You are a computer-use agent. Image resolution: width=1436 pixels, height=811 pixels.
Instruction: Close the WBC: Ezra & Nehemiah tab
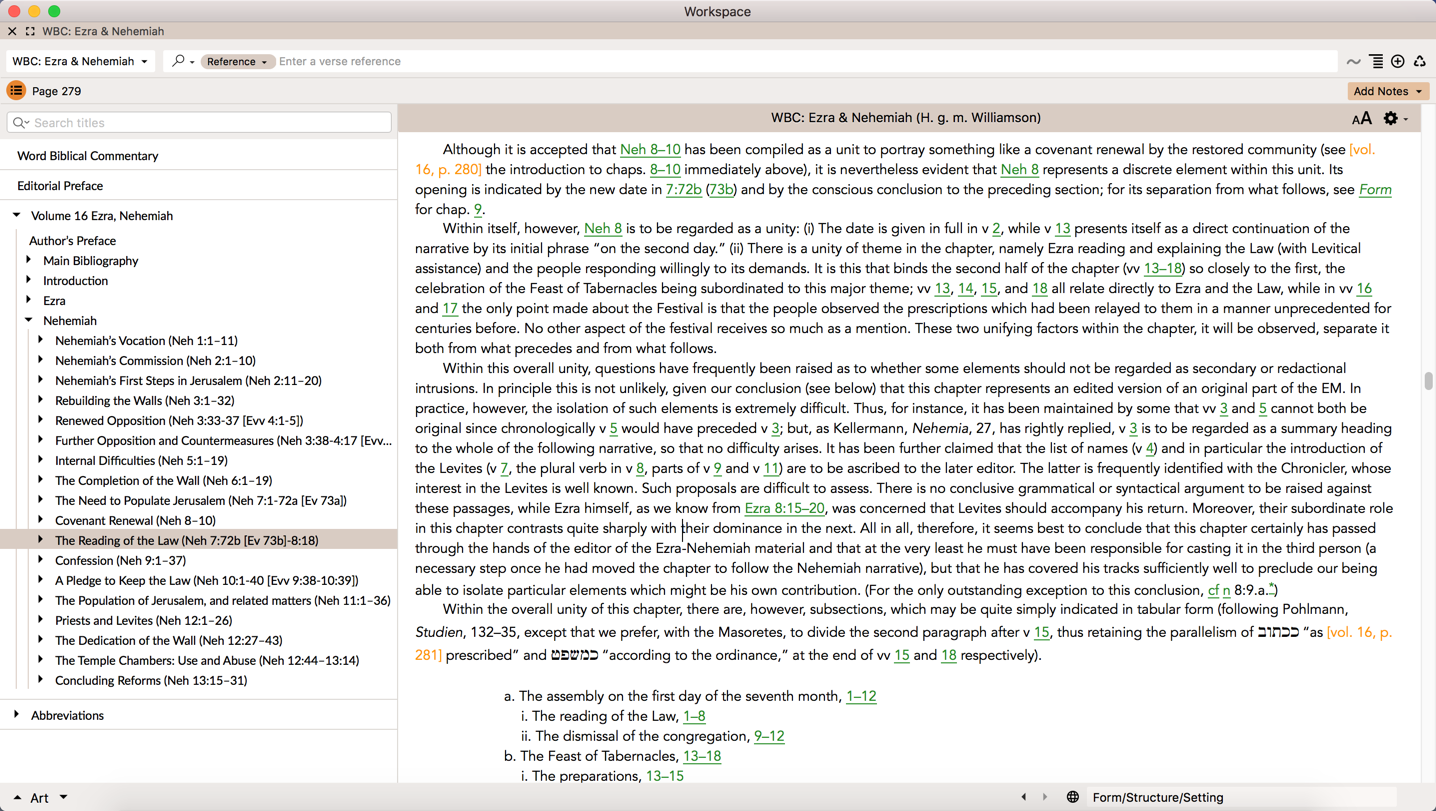coord(12,31)
